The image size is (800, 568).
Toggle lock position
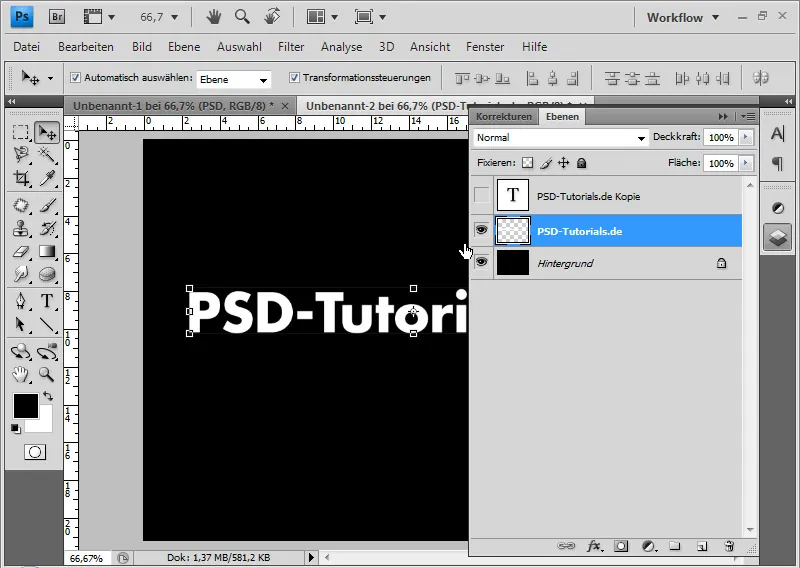pos(563,163)
